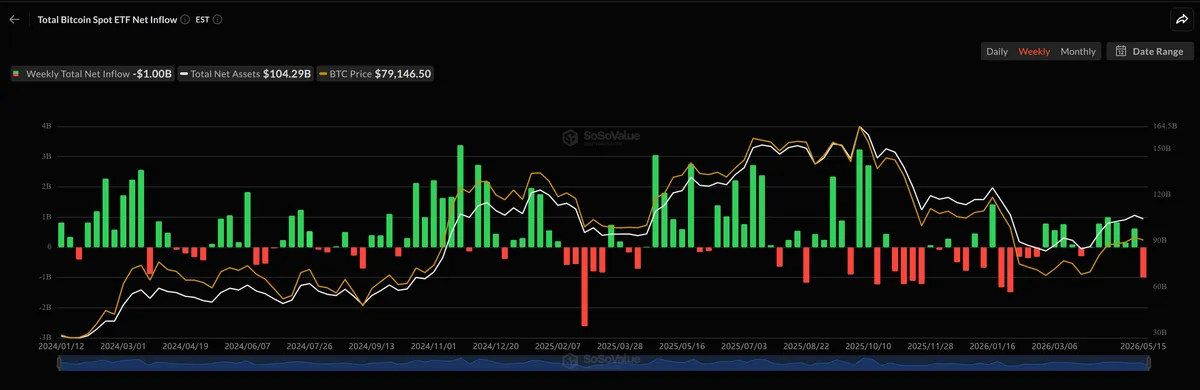
Task: Switch to the Daily view
Action: click(x=997, y=51)
